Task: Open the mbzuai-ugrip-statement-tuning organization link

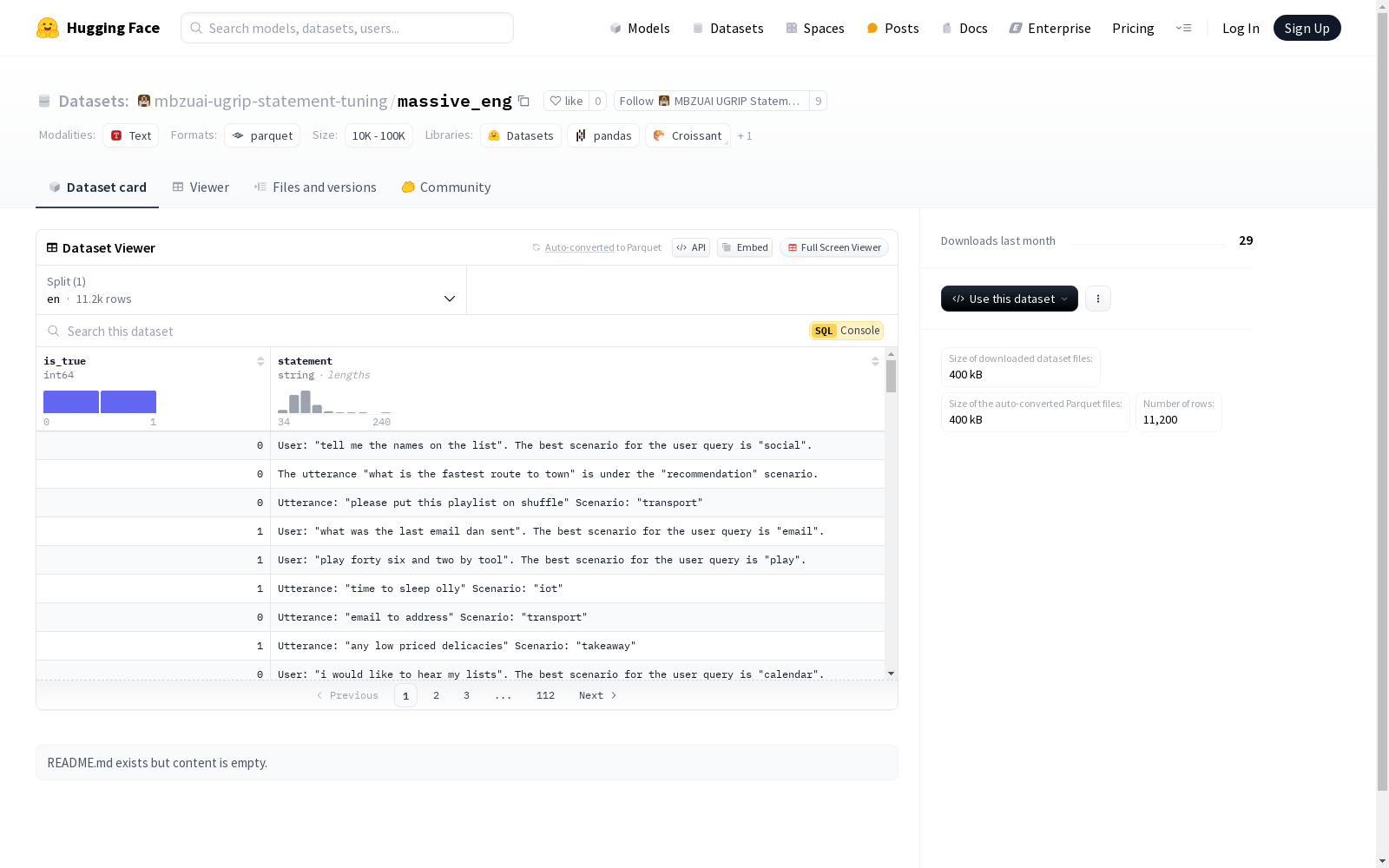Action: pyautogui.click(x=271, y=101)
